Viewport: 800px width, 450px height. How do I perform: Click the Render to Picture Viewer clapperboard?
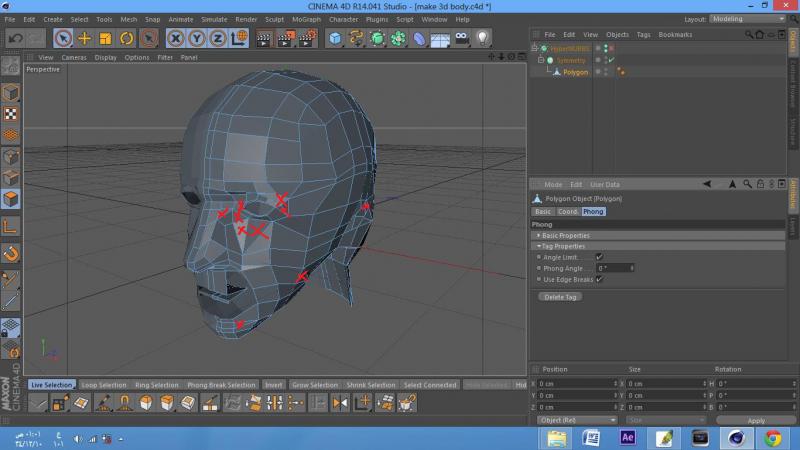(285, 38)
